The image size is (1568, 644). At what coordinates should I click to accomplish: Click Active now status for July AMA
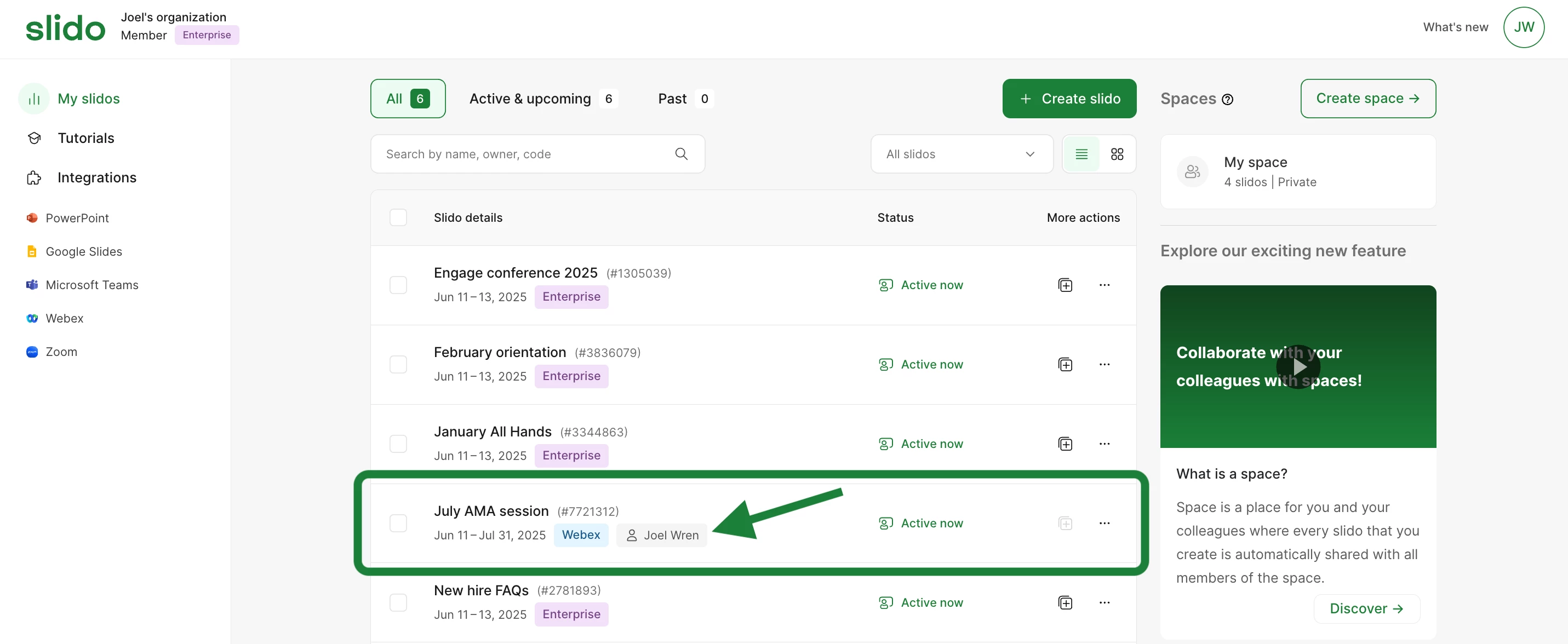(920, 523)
